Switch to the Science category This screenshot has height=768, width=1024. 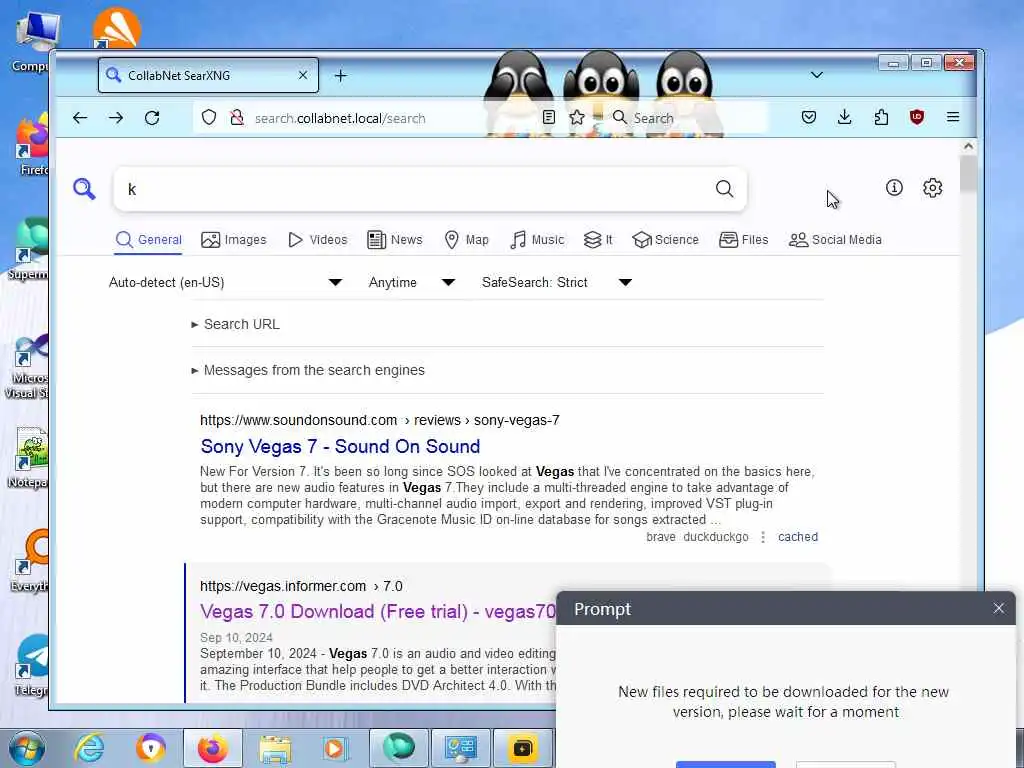(x=665, y=240)
